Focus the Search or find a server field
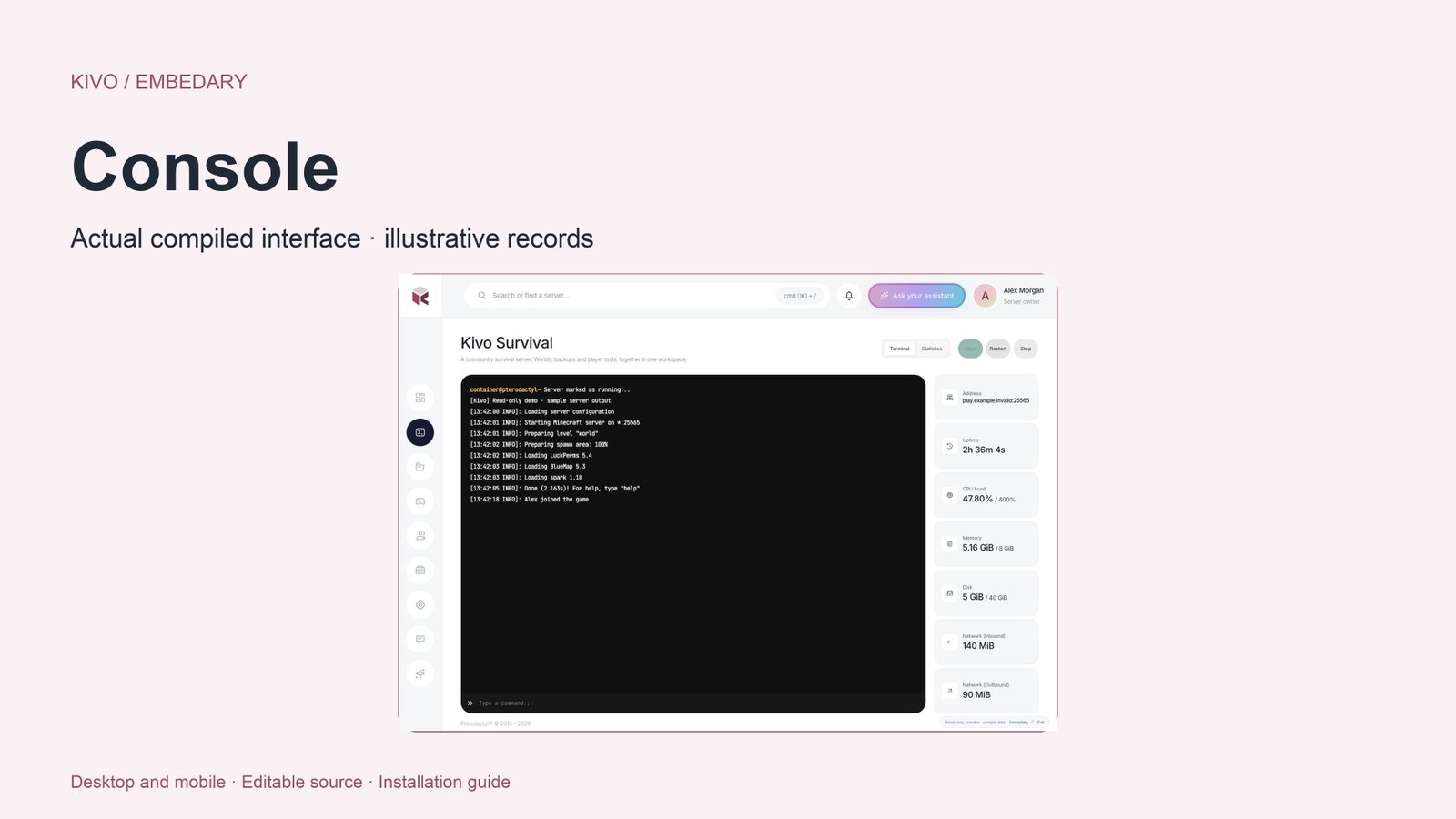 647,296
